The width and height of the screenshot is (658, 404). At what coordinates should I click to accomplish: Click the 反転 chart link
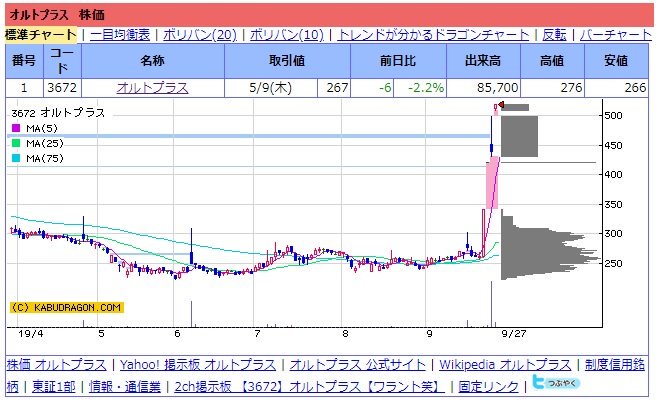coord(554,35)
